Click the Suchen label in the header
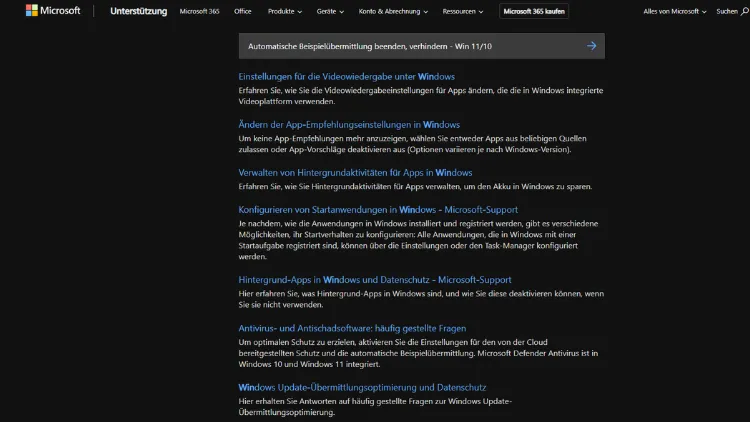The image size is (750, 422). click(x=727, y=11)
